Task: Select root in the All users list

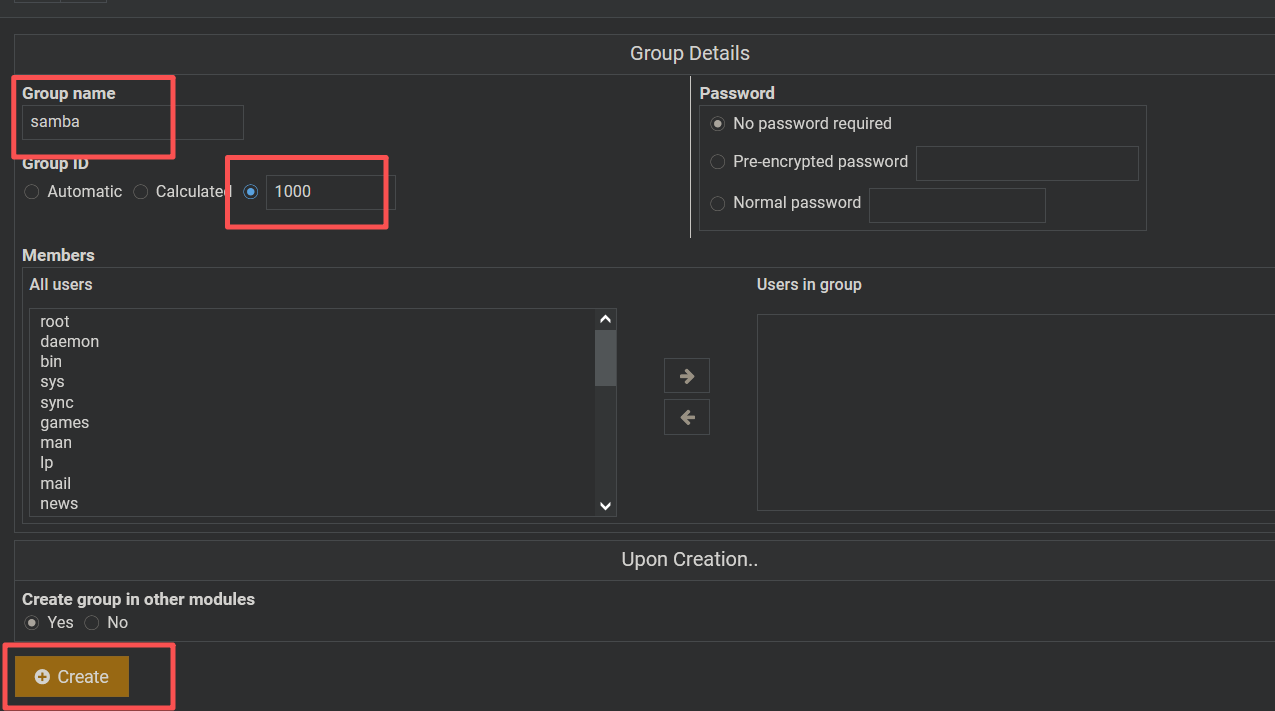Action: tap(55, 322)
